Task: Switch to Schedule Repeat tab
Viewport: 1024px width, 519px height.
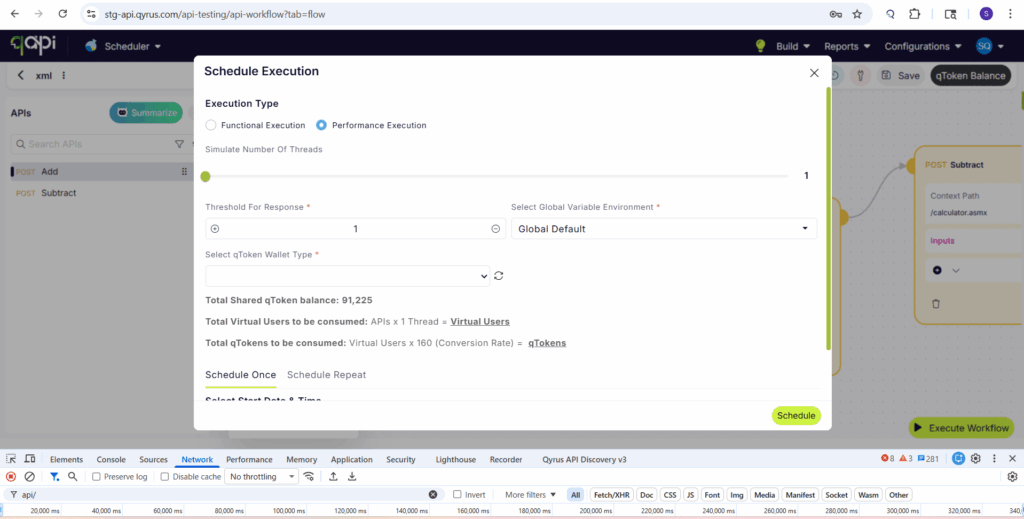Action: [x=327, y=375]
